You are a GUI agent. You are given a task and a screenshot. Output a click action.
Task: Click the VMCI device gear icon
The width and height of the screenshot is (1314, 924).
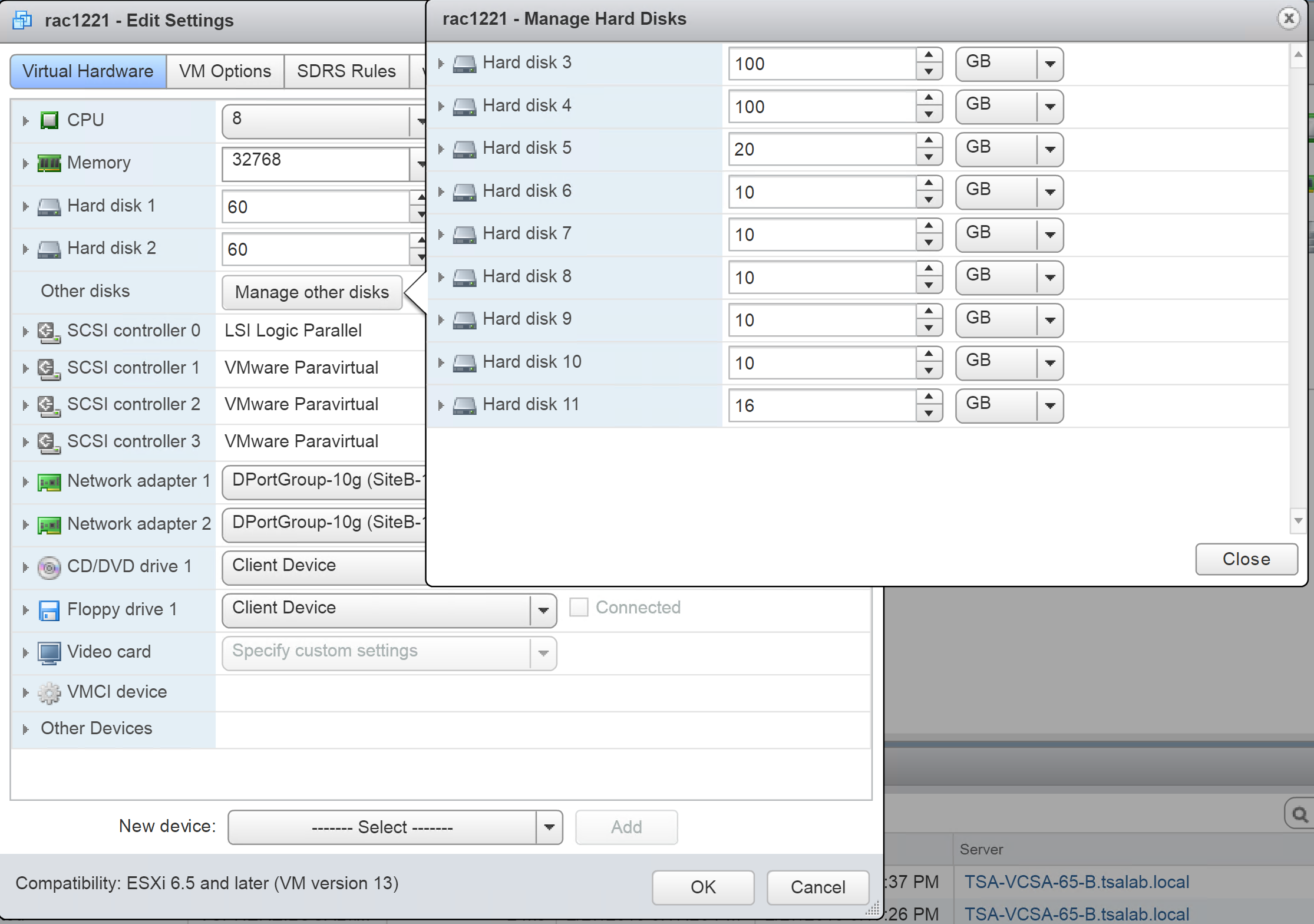49,692
